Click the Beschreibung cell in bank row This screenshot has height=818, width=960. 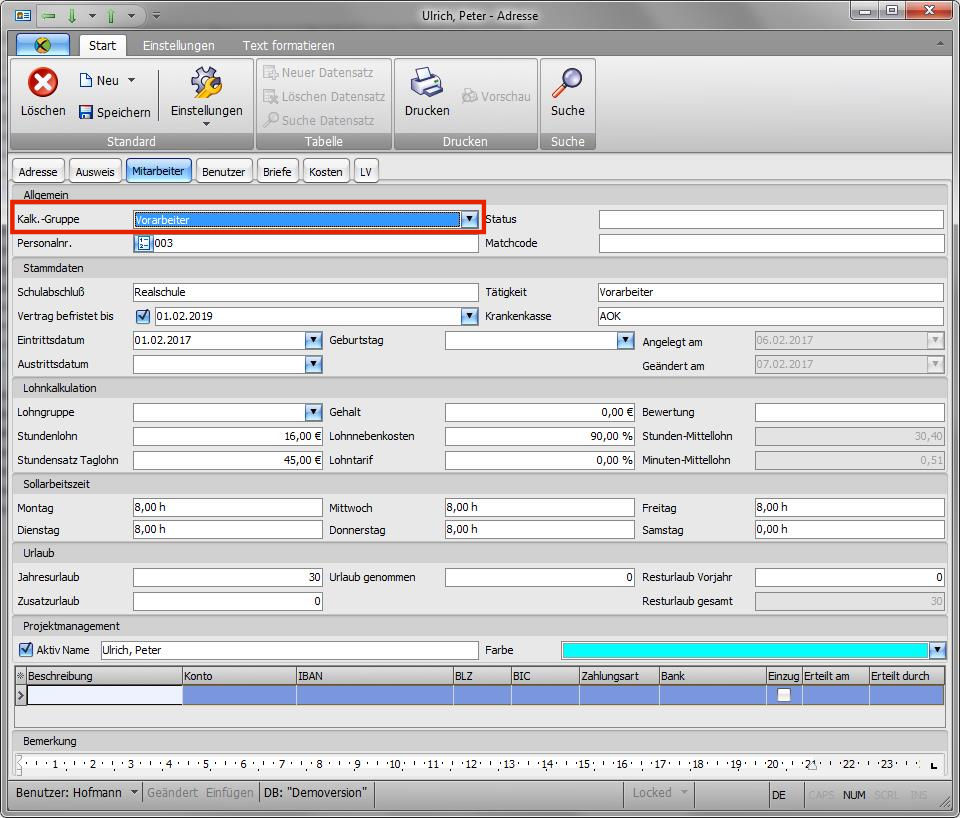click(105, 695)
